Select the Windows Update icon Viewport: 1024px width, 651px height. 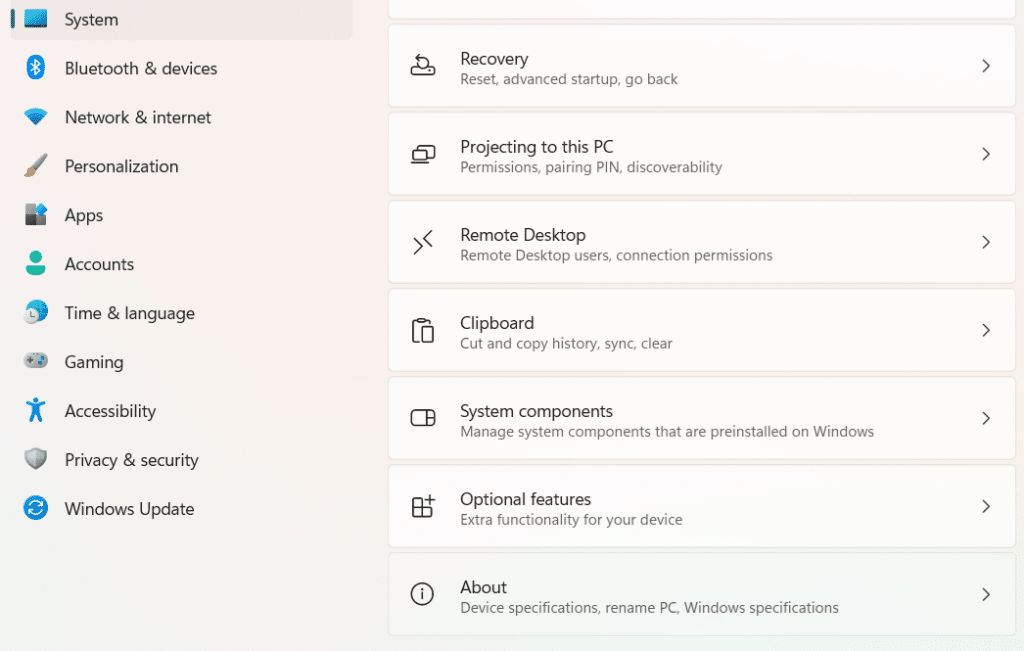coord(35,508)
